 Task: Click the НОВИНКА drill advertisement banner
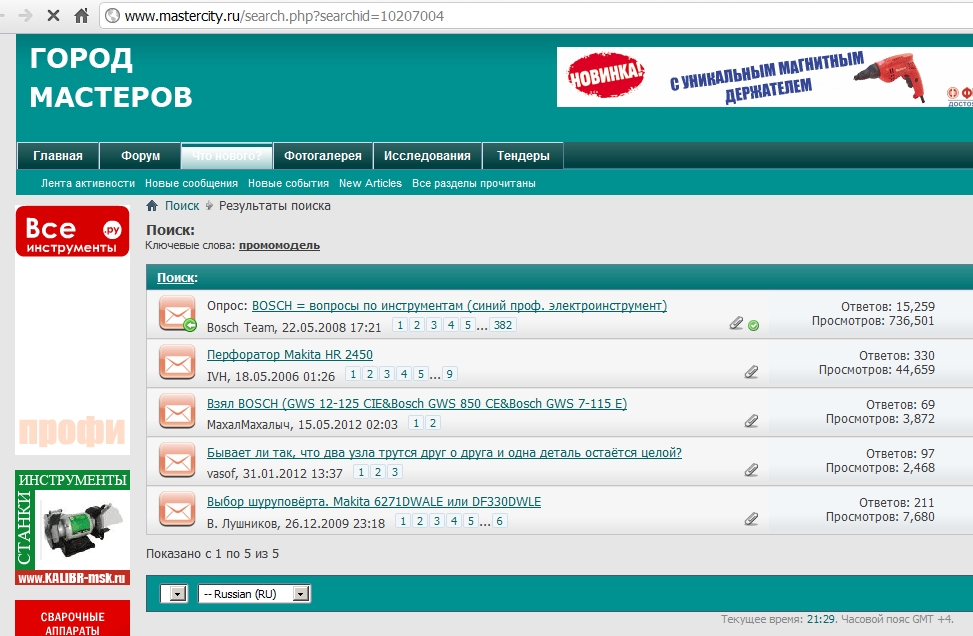point(764,77)
